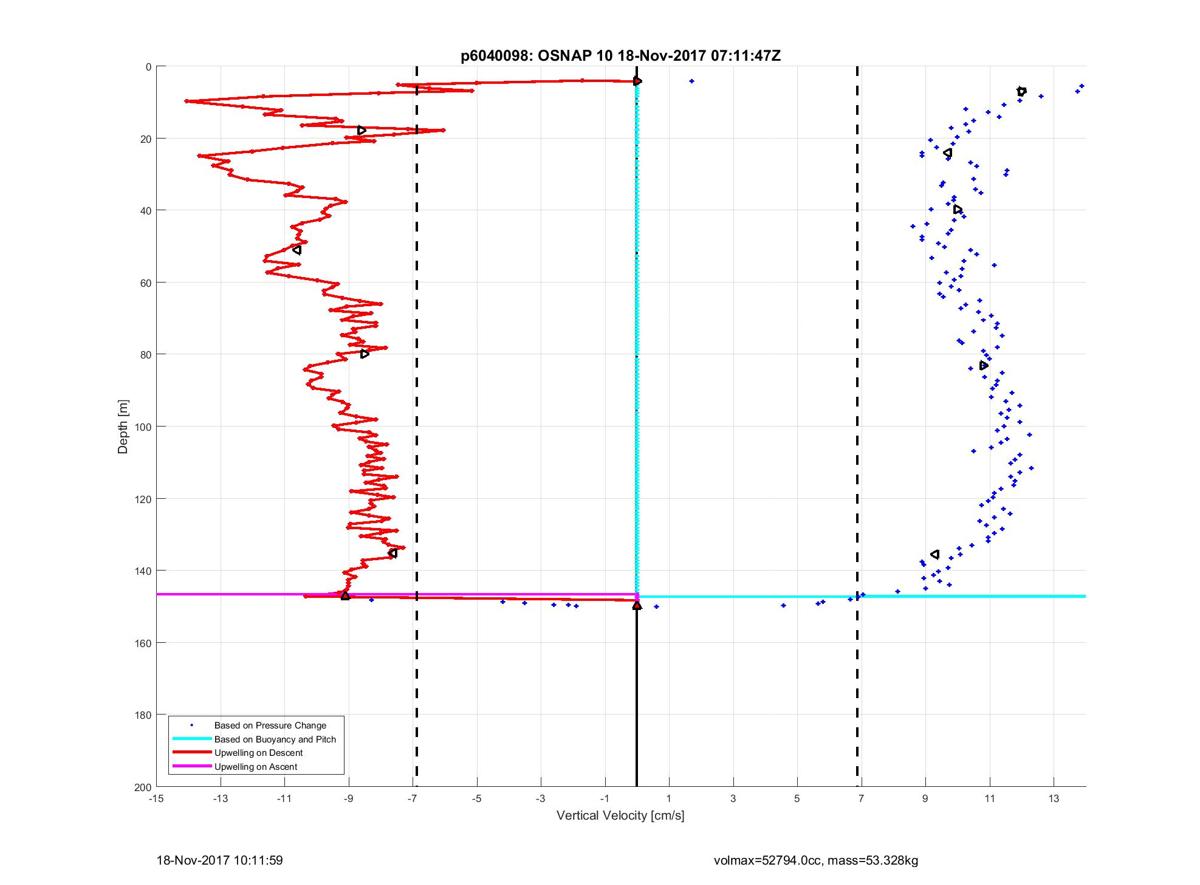Click depth axis tick label 120
The image size is (1200, 885).
[x=141, y=499]
